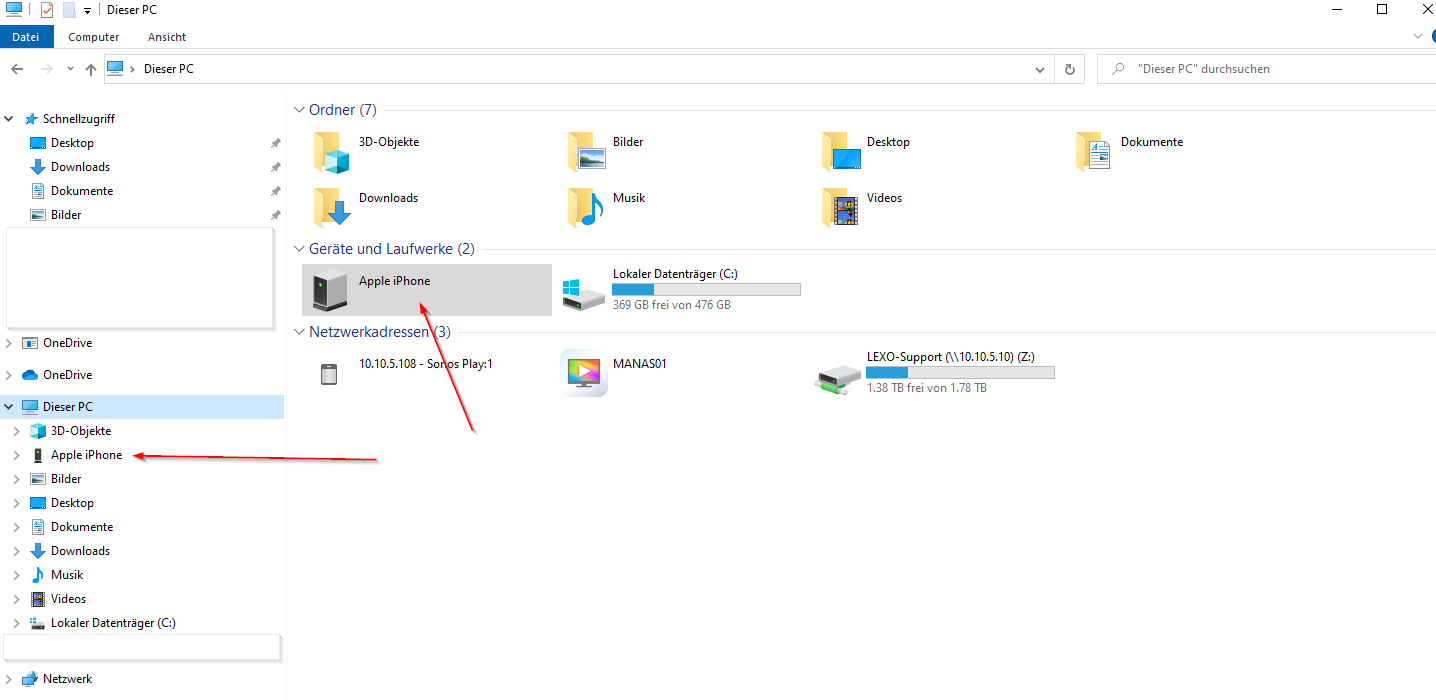
Task: Expand Apple iPhone in the navigation tree
Action: point(17,455)
